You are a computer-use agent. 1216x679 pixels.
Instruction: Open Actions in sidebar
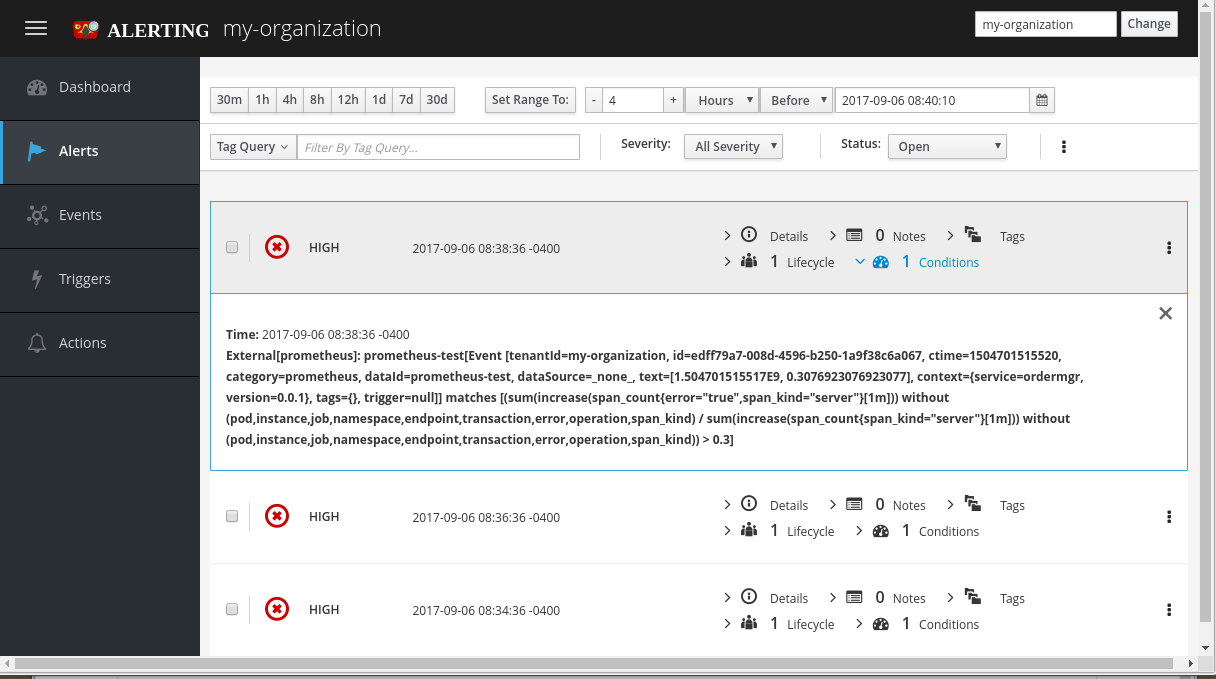pos(100,344)
